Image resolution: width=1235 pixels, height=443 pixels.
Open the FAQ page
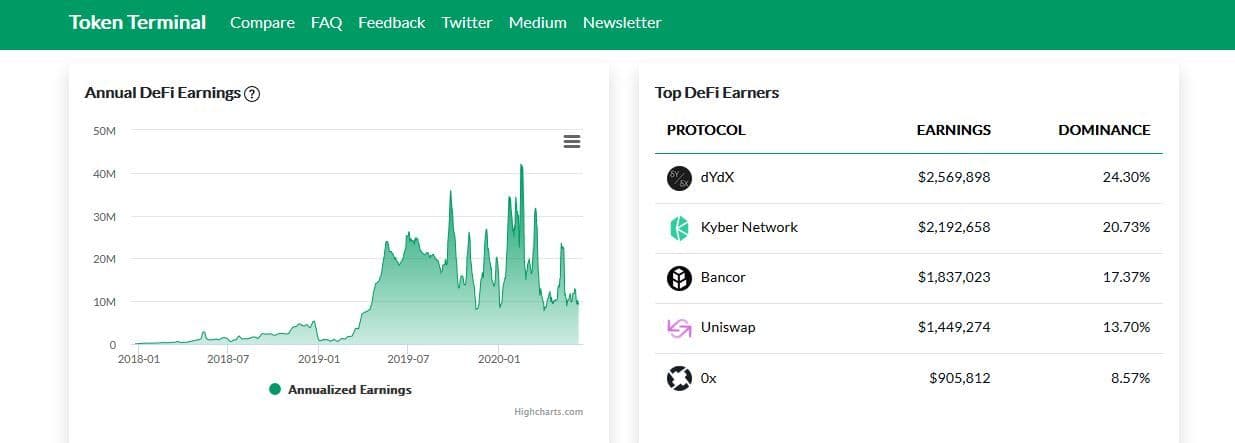tap(326, 22)
